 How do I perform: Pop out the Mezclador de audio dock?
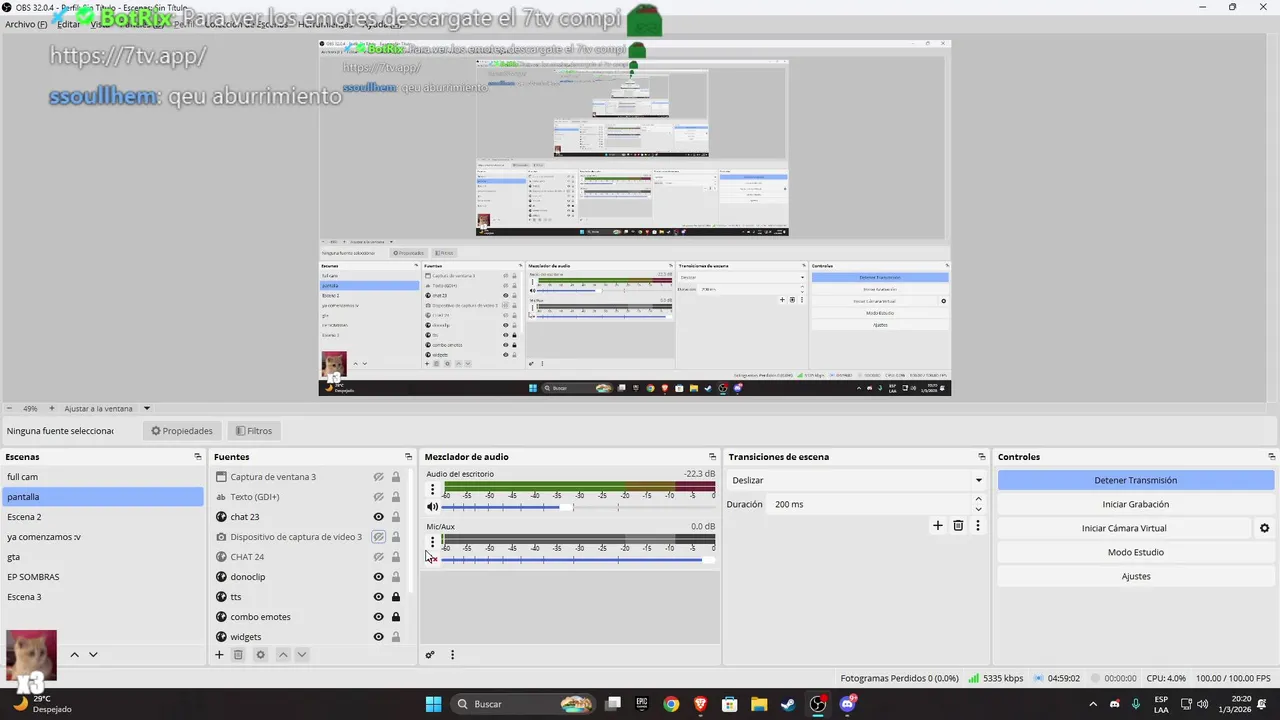click(712, 457)
